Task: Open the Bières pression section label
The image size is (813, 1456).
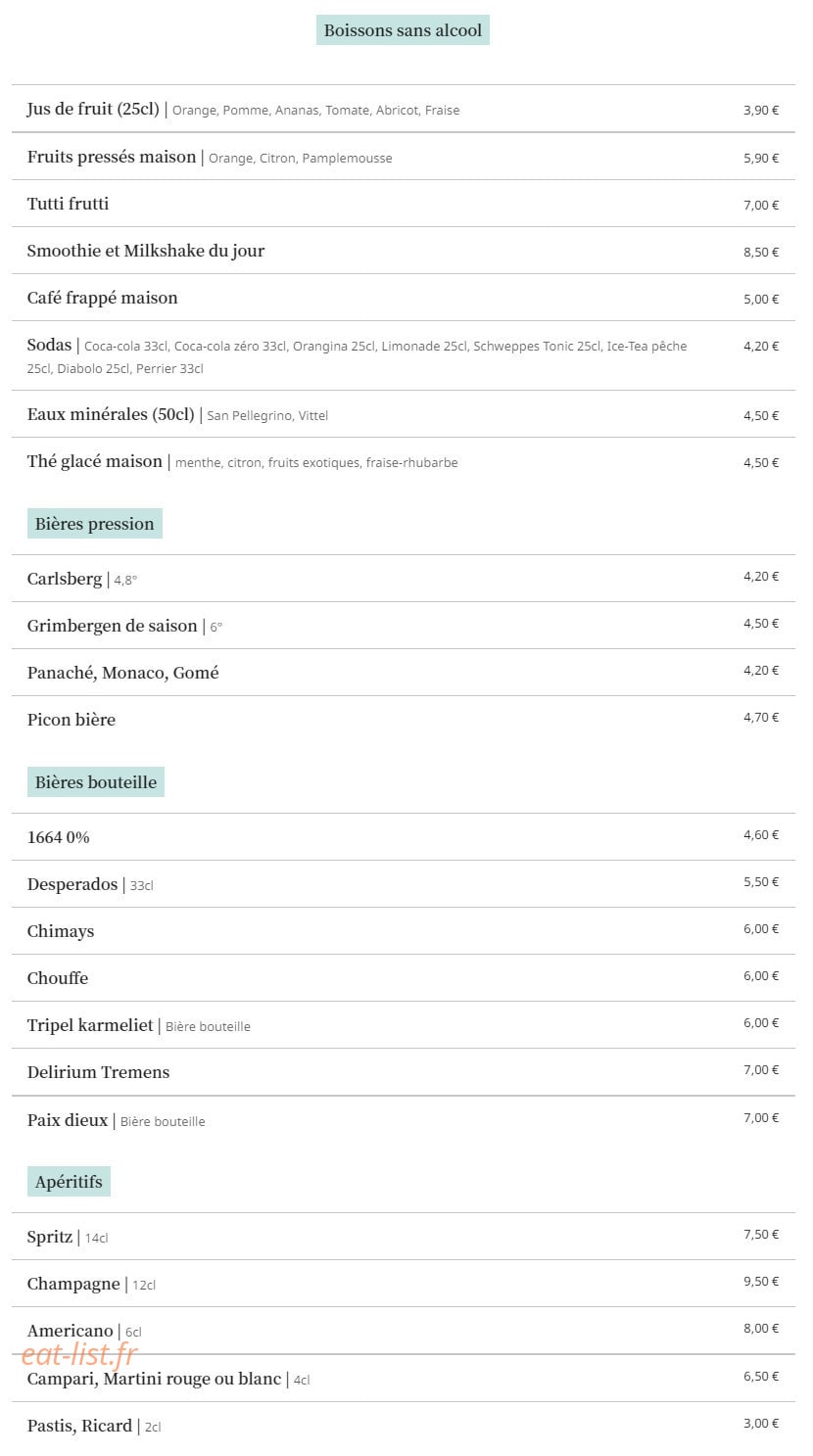Action: pyautogui.click(x=95, y=524)
